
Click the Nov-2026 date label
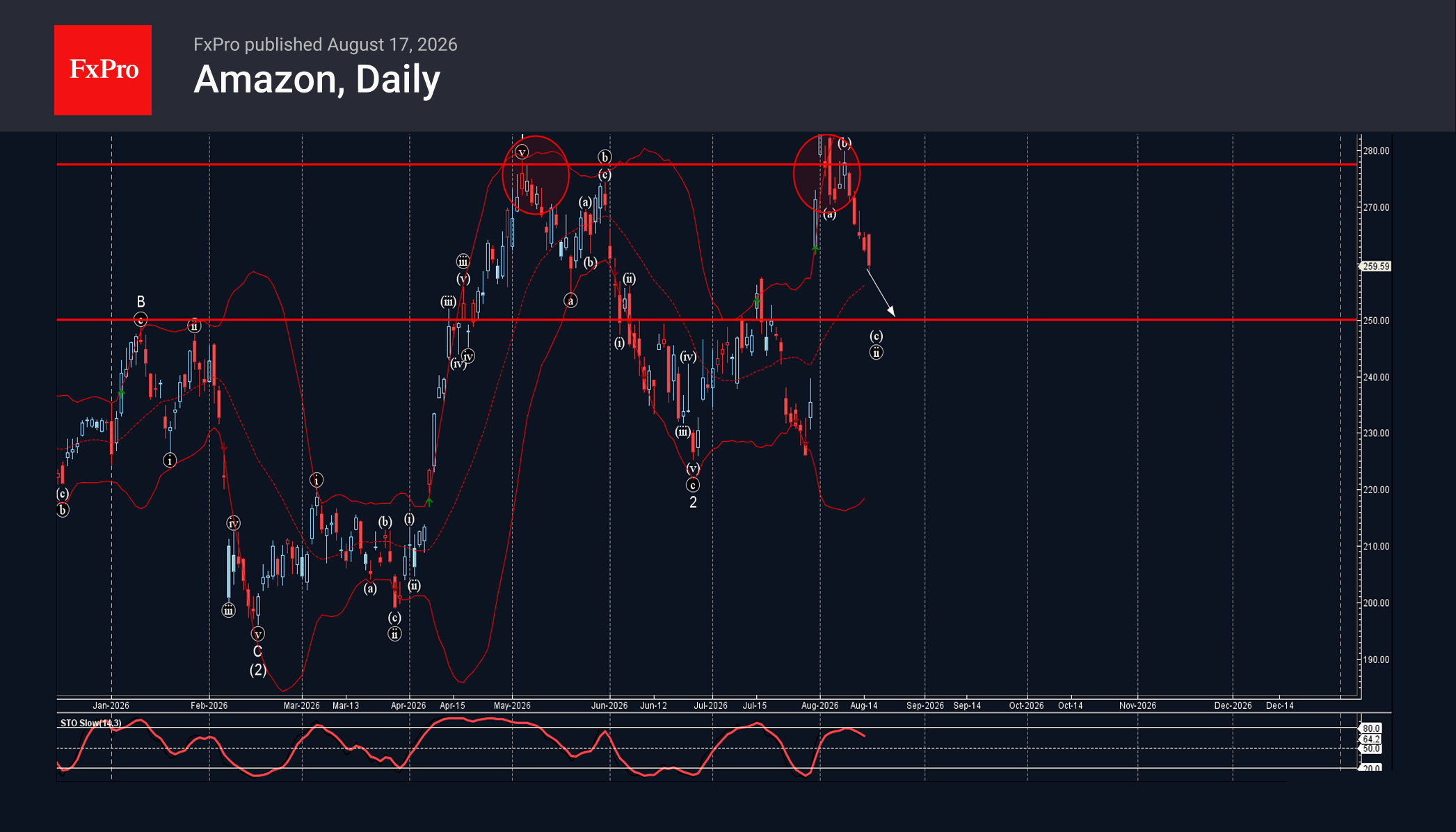[1138, 705]
